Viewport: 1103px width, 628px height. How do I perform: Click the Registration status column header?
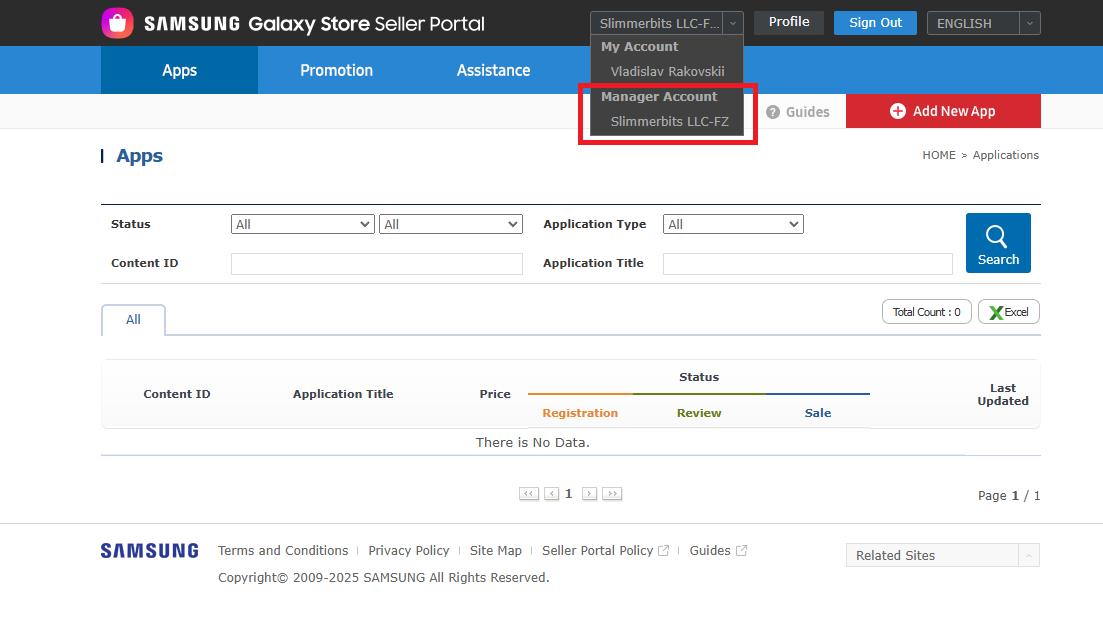click(580, 414)
